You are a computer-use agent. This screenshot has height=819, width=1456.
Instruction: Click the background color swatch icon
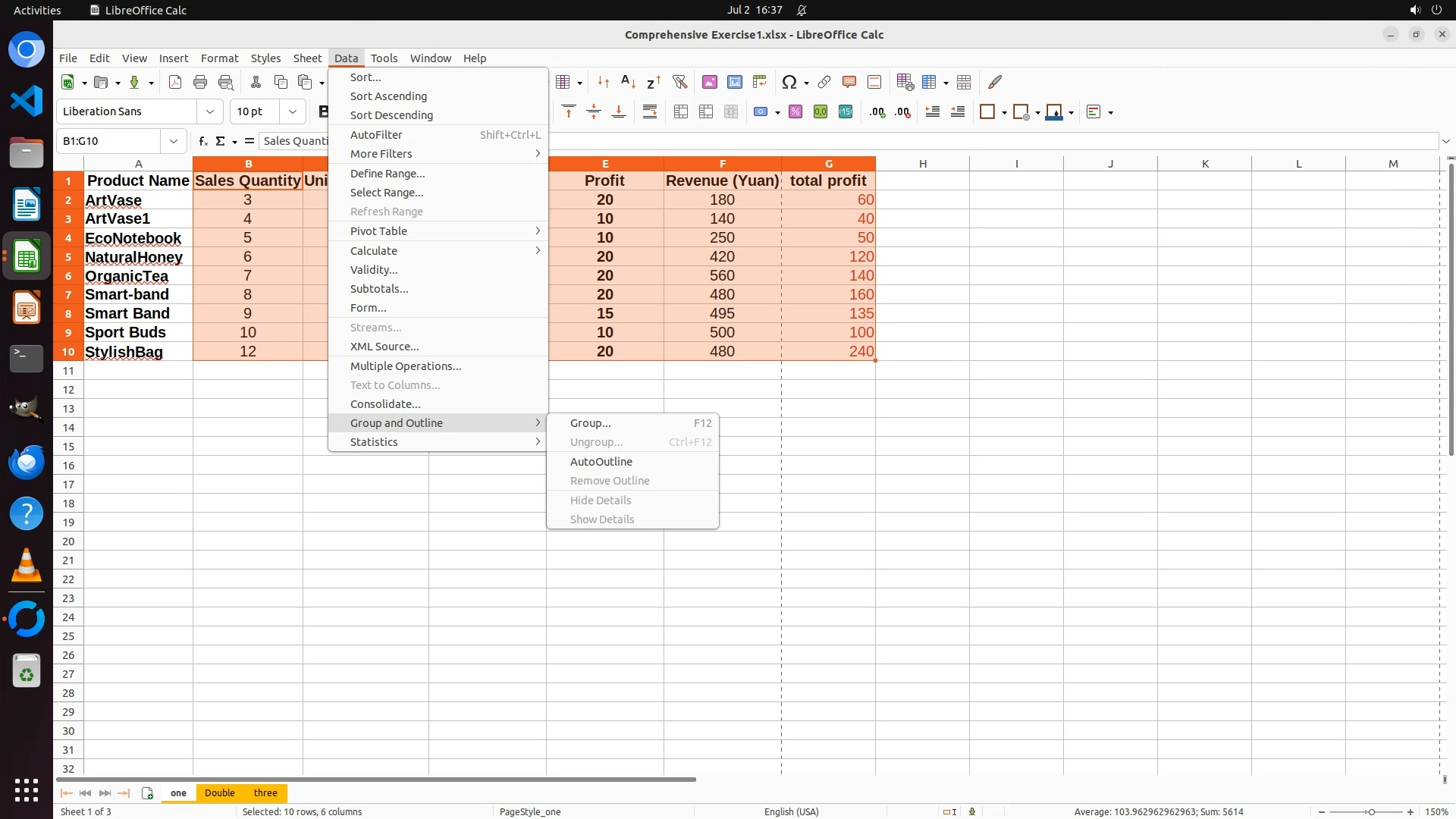pos(1054,111)
